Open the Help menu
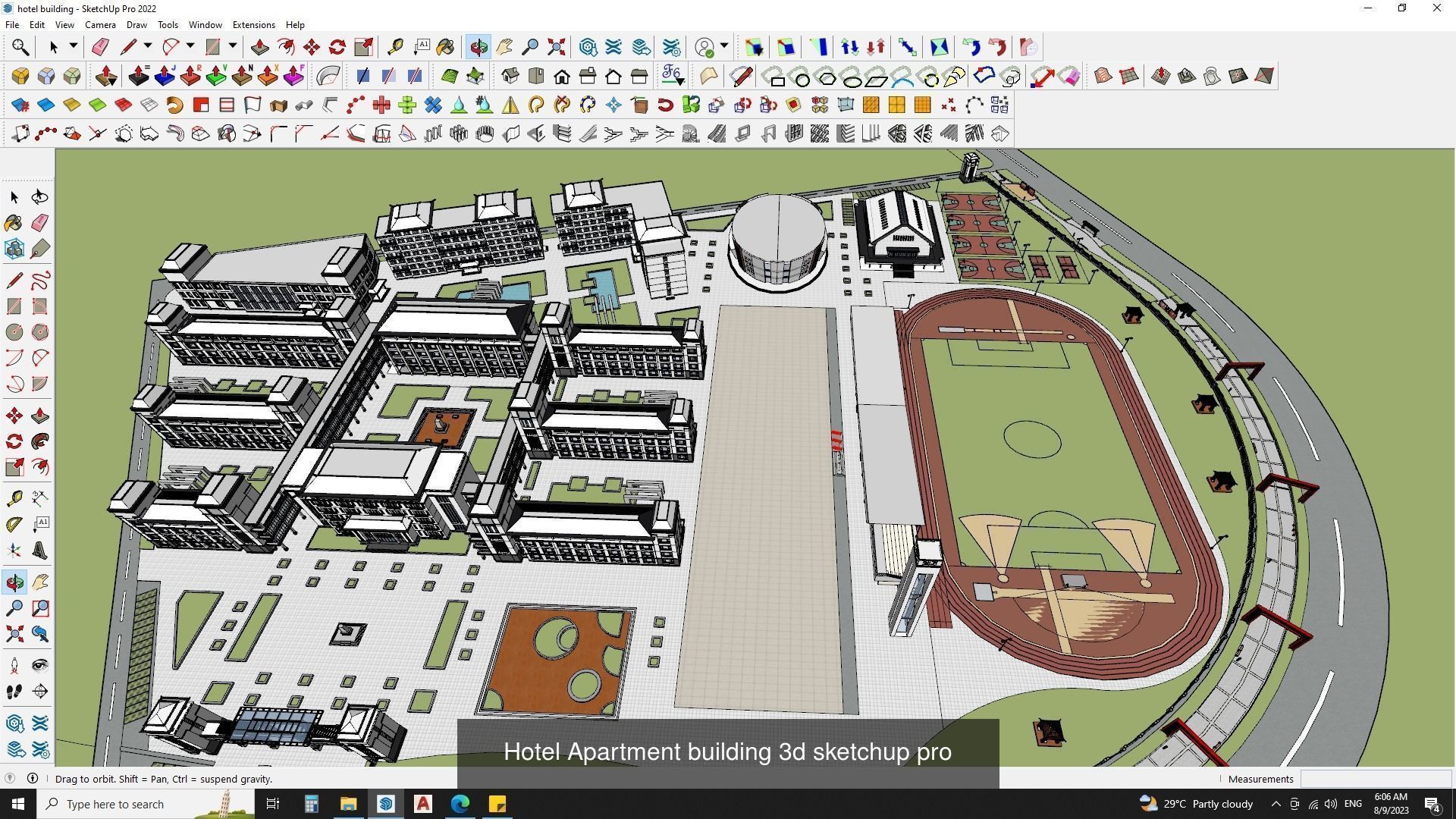 [295, 24]
